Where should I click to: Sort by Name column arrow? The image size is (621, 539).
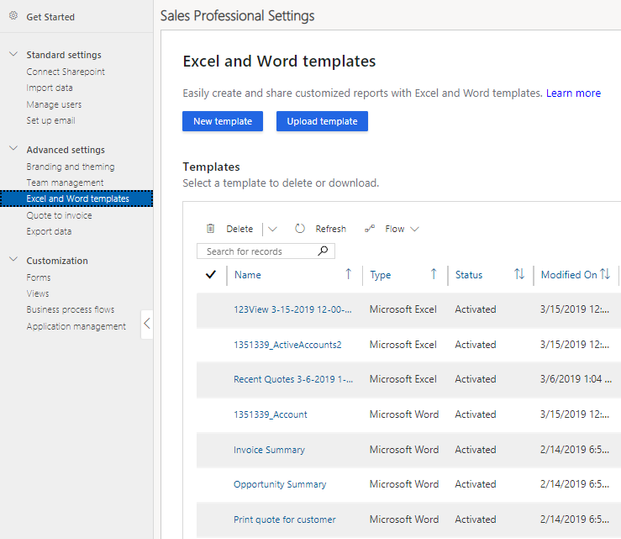tap(348, 274)
